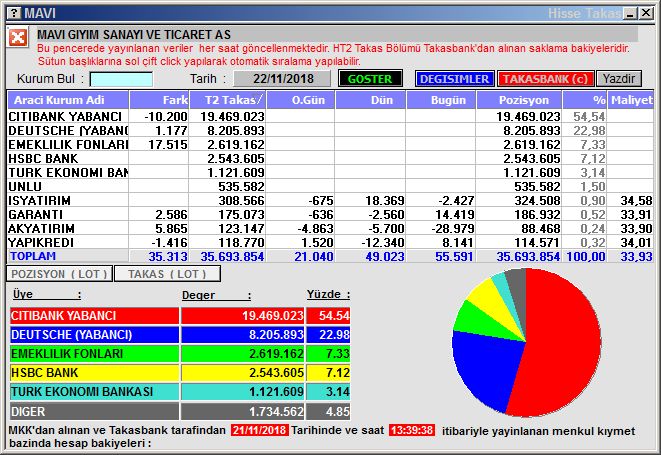
Task: Sort by T2 Takas column header
Action: [x=228, y=100]
